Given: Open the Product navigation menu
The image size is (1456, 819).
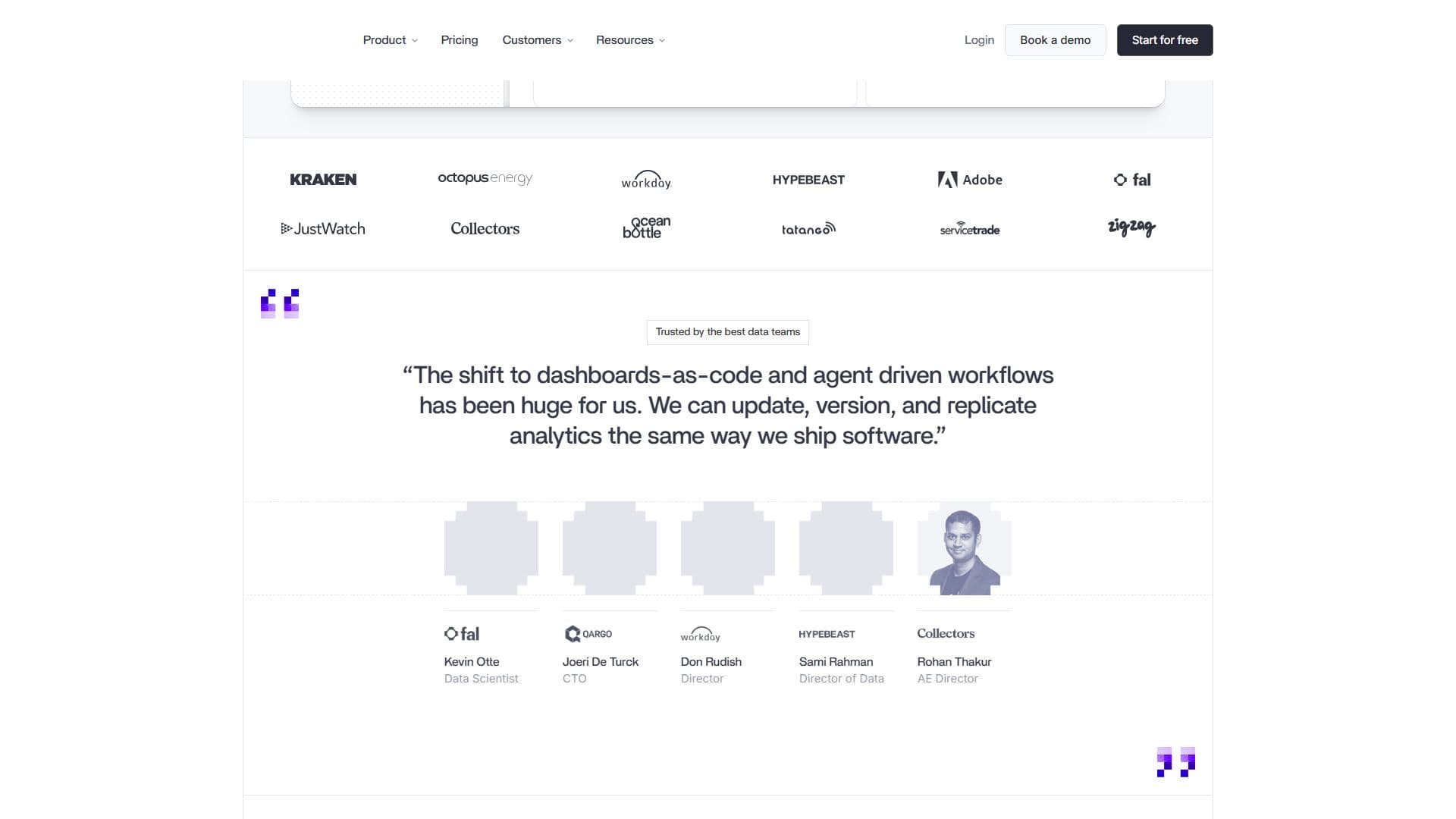Looking at the screenshot, I should [x=390, y=40].
